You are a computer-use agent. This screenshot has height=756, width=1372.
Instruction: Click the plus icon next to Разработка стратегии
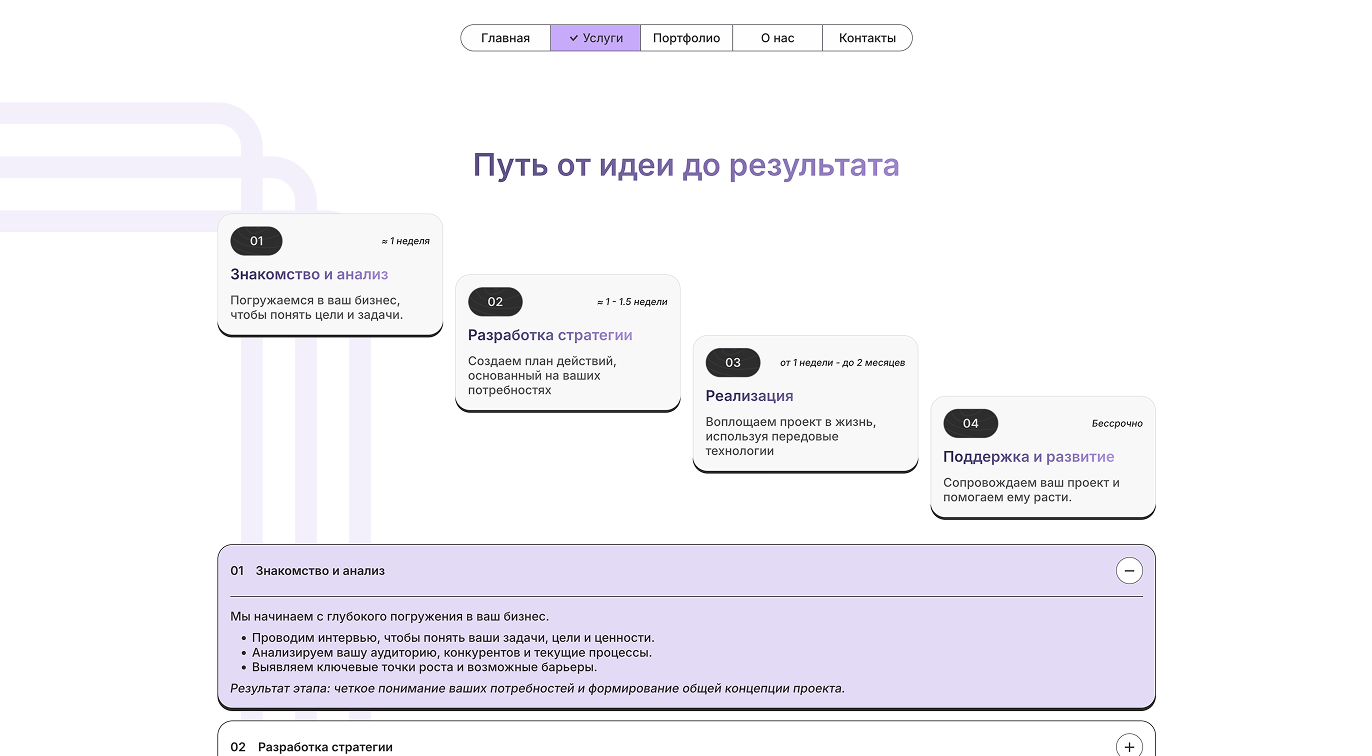(x=1129, y=745)
